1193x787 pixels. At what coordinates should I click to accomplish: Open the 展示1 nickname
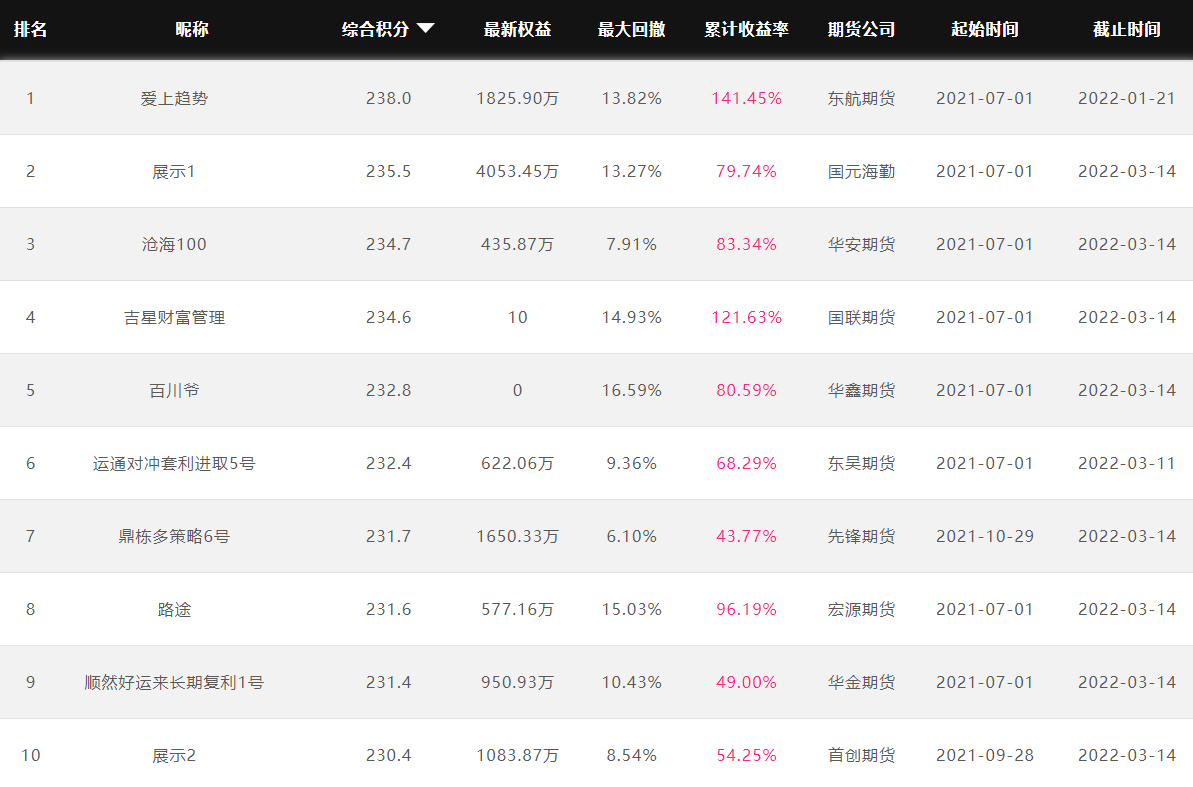pos(174,171)
